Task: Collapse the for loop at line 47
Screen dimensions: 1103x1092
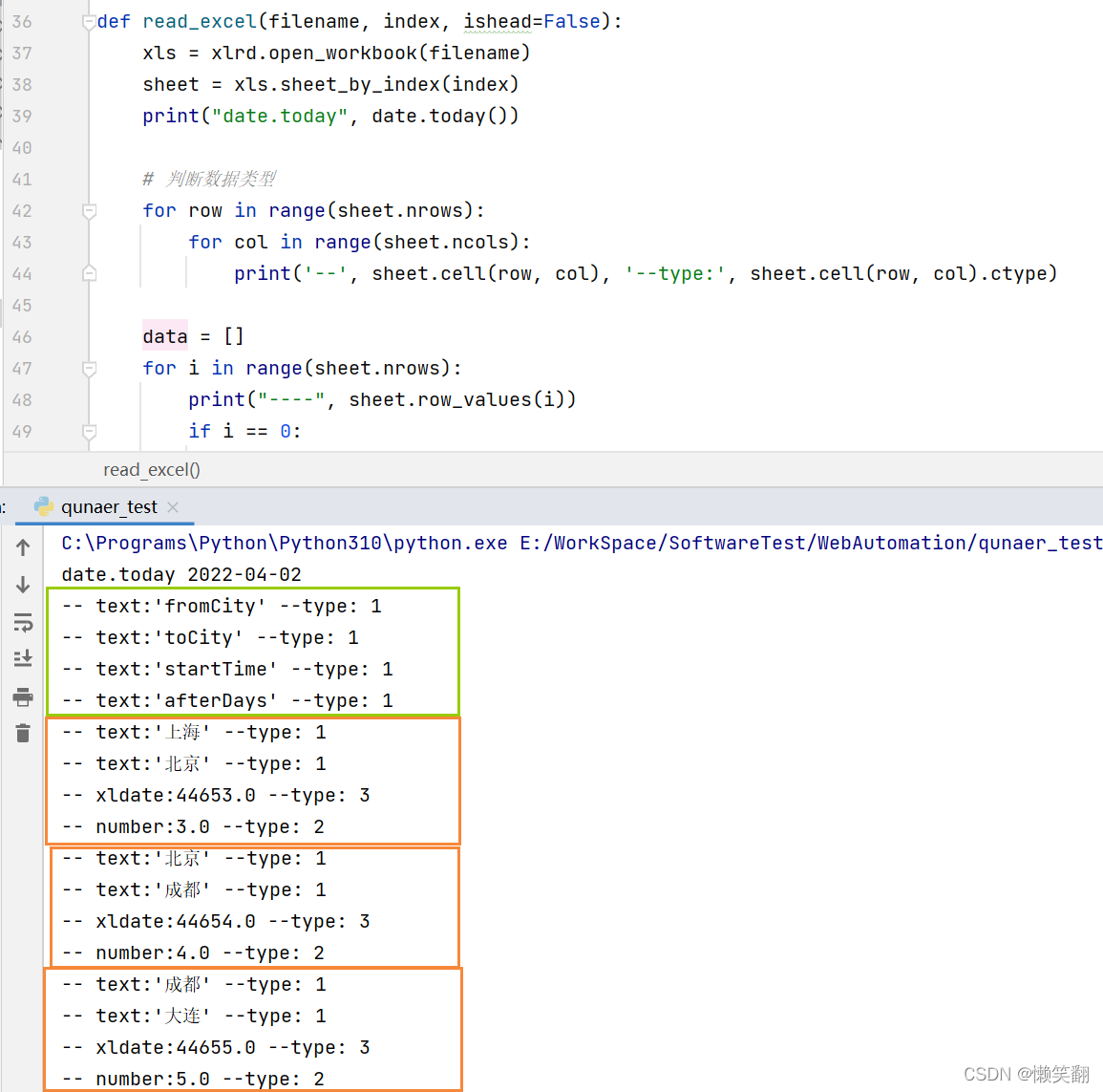Action: [x=89, y=368]
